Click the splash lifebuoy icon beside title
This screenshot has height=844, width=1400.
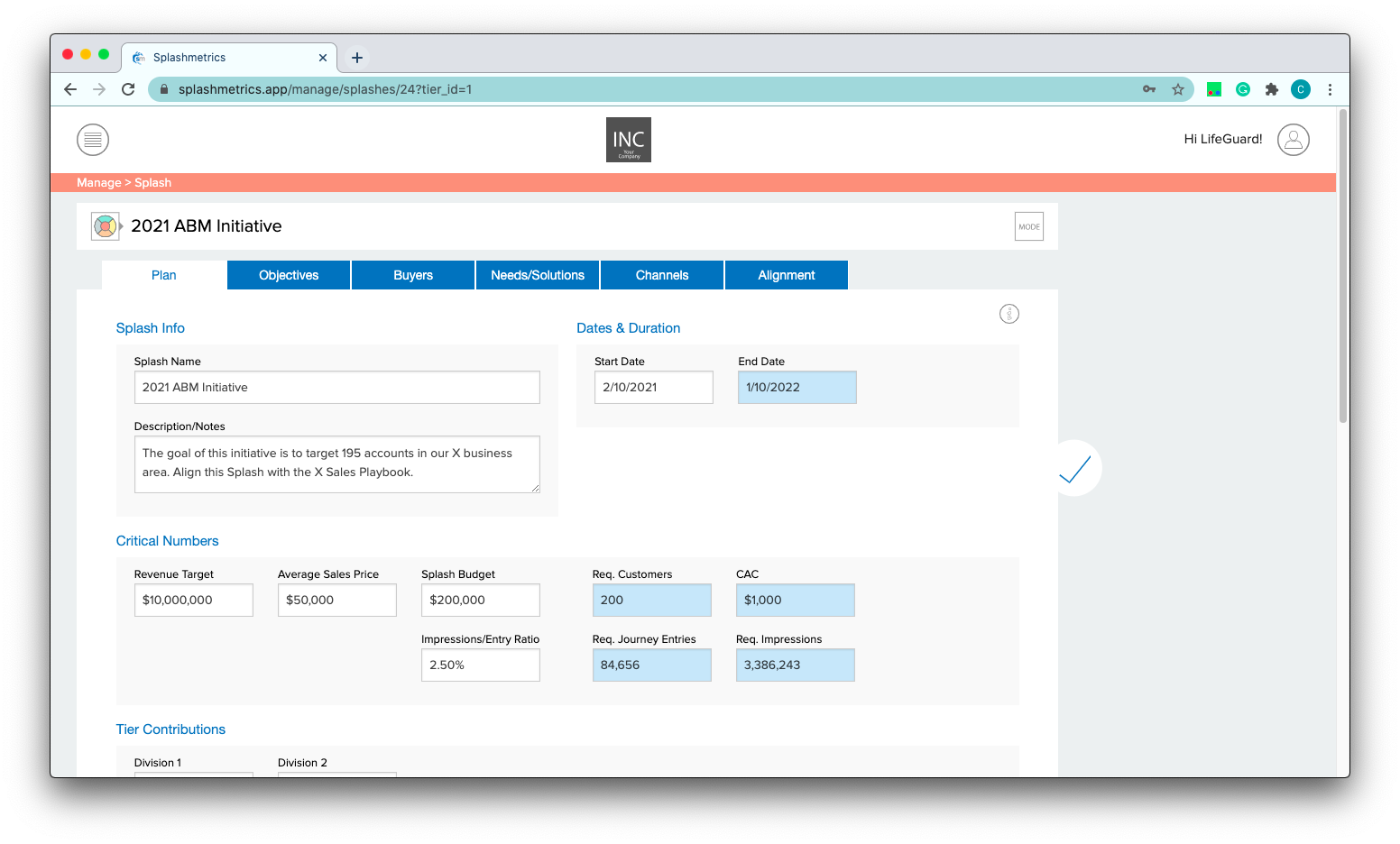click(105, 226)
